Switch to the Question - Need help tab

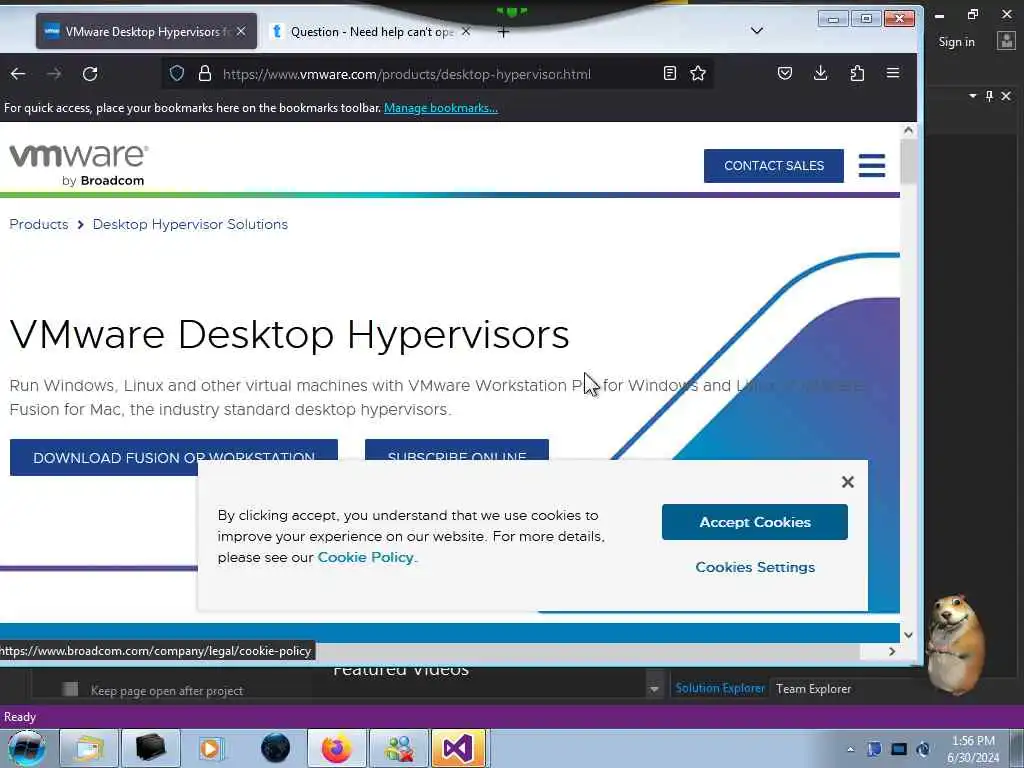[370, 31]
